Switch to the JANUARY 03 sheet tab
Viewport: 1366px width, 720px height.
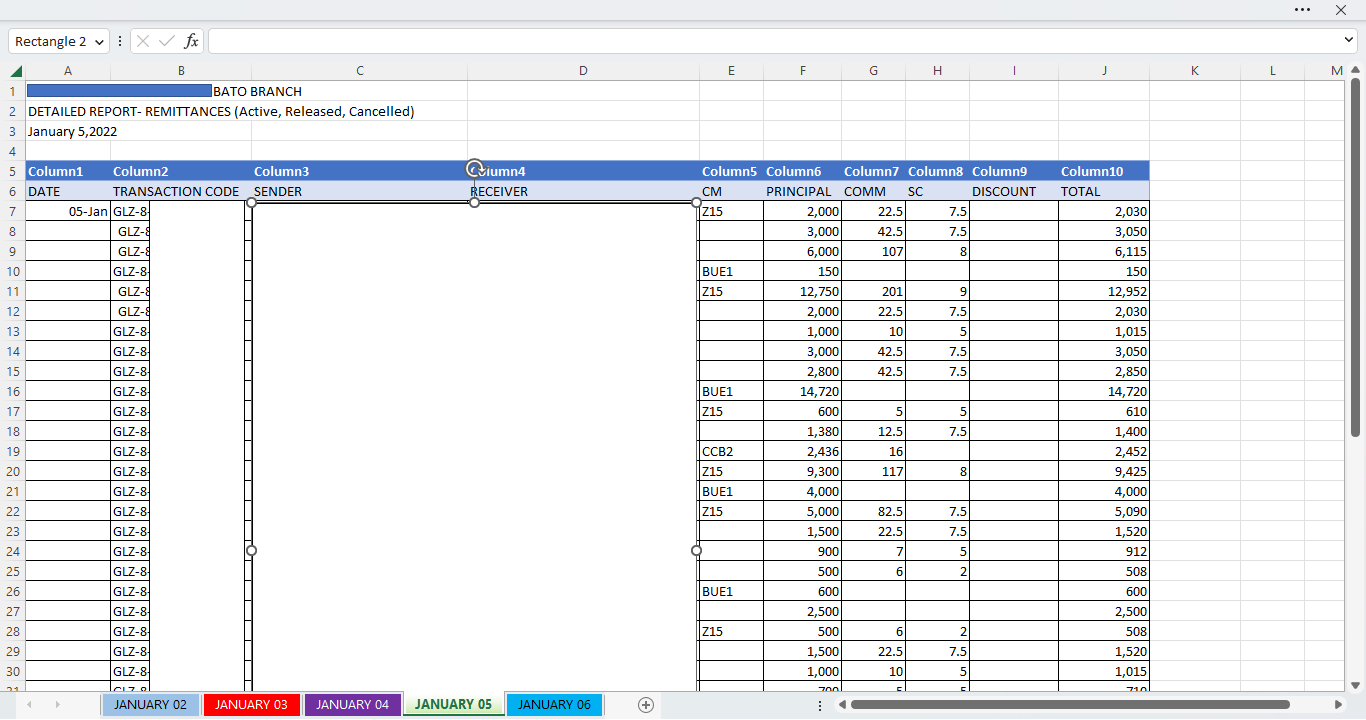point(251,705)
